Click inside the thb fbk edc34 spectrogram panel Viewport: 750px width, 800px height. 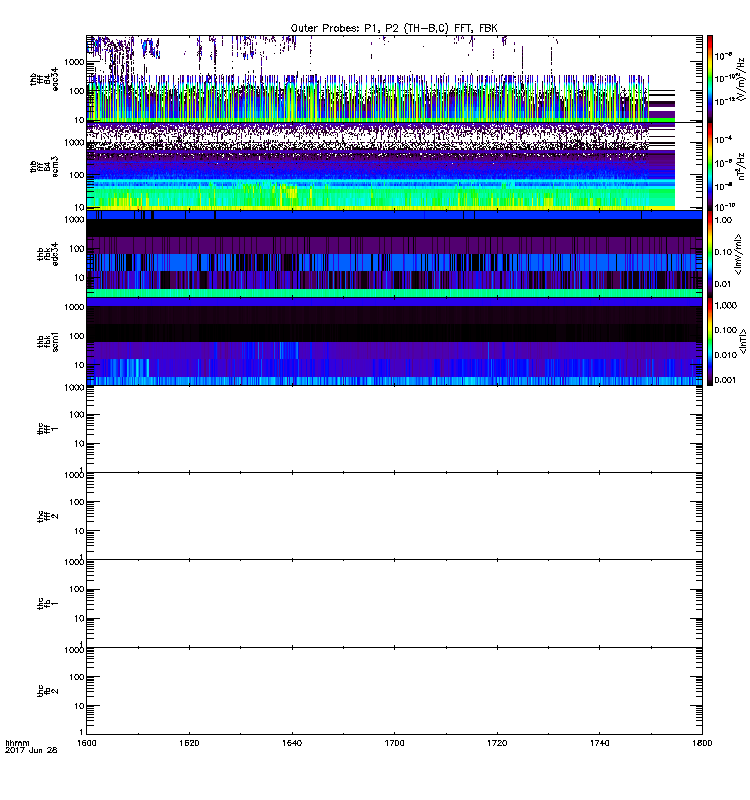(394, 254)
